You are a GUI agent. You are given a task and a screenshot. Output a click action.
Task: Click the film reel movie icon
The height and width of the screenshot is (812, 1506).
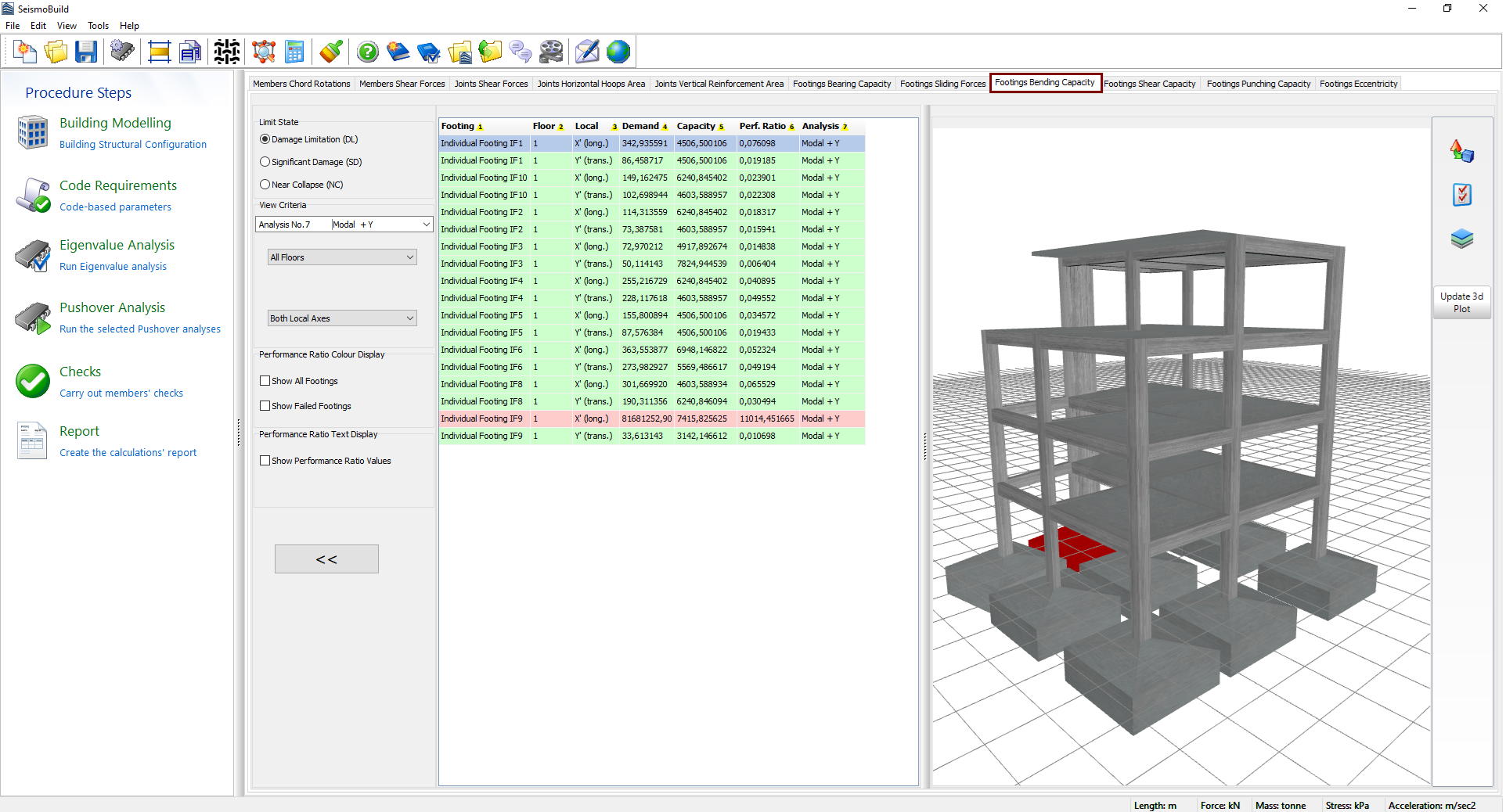click(551, 52)
